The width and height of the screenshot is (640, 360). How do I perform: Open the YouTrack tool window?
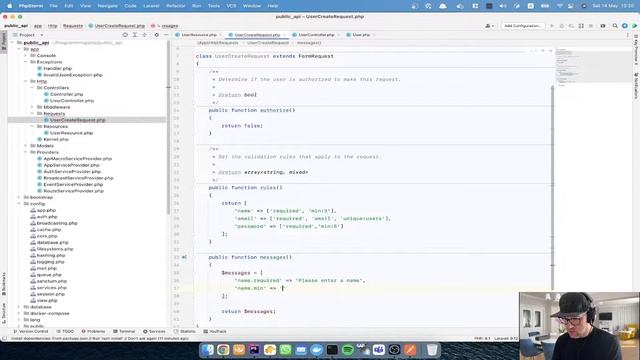(x=215, y=331)
